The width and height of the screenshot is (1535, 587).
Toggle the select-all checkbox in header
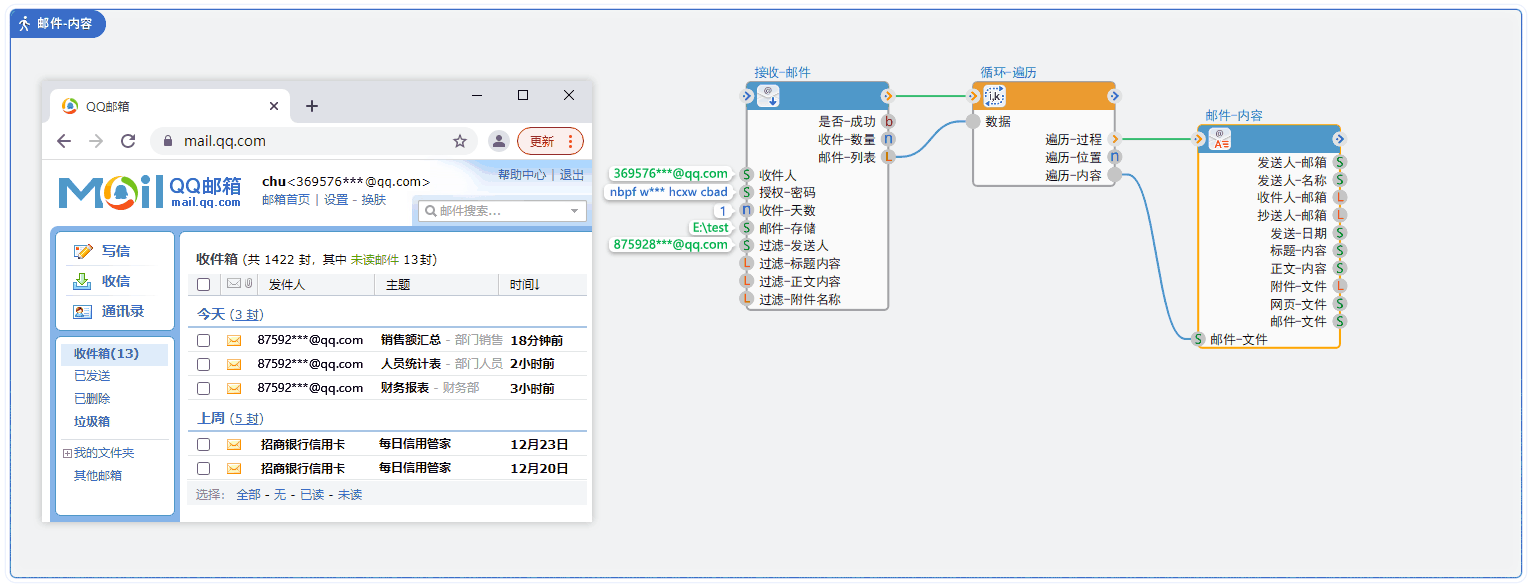point(204,285)
